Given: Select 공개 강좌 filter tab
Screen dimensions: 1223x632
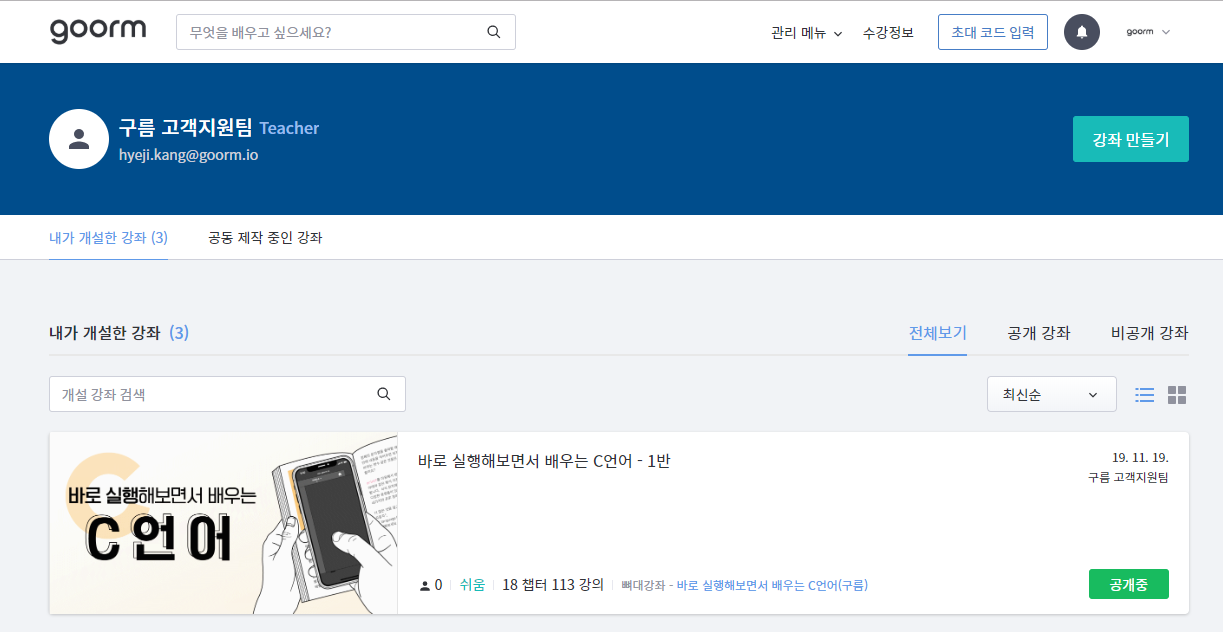Looking at the screenshot, I should (1039, 333).
